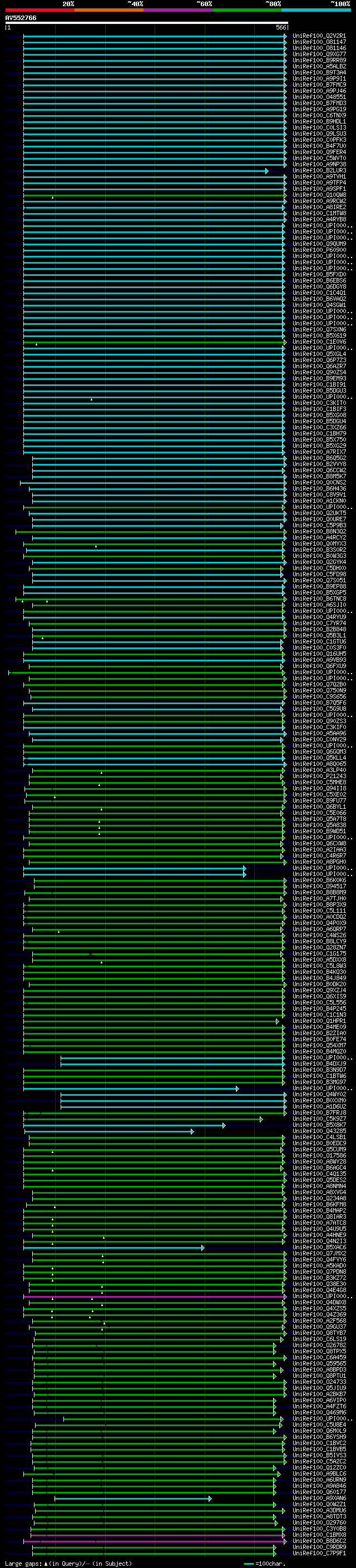Open hit UniRef100_Q9XG77

[319, 54]
